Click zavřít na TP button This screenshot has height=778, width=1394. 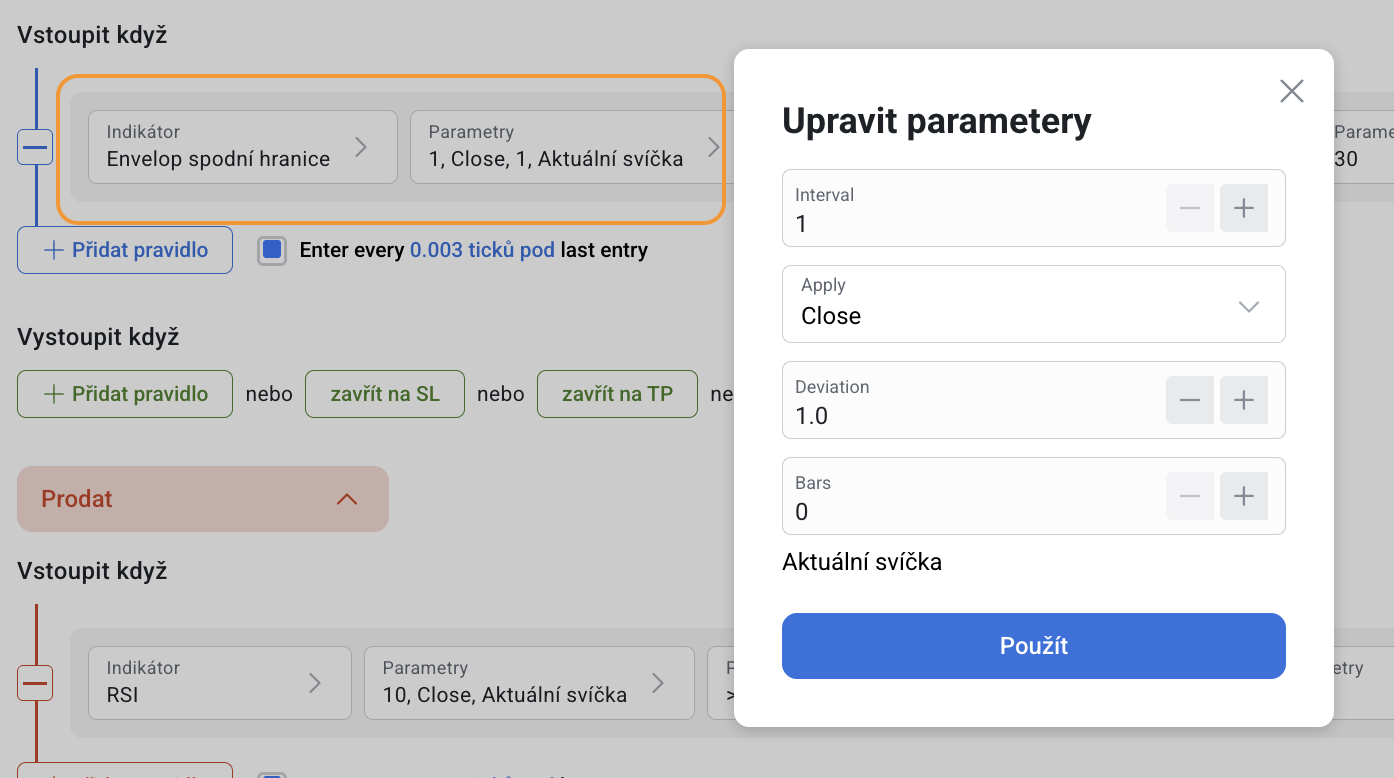coord(617,394)
